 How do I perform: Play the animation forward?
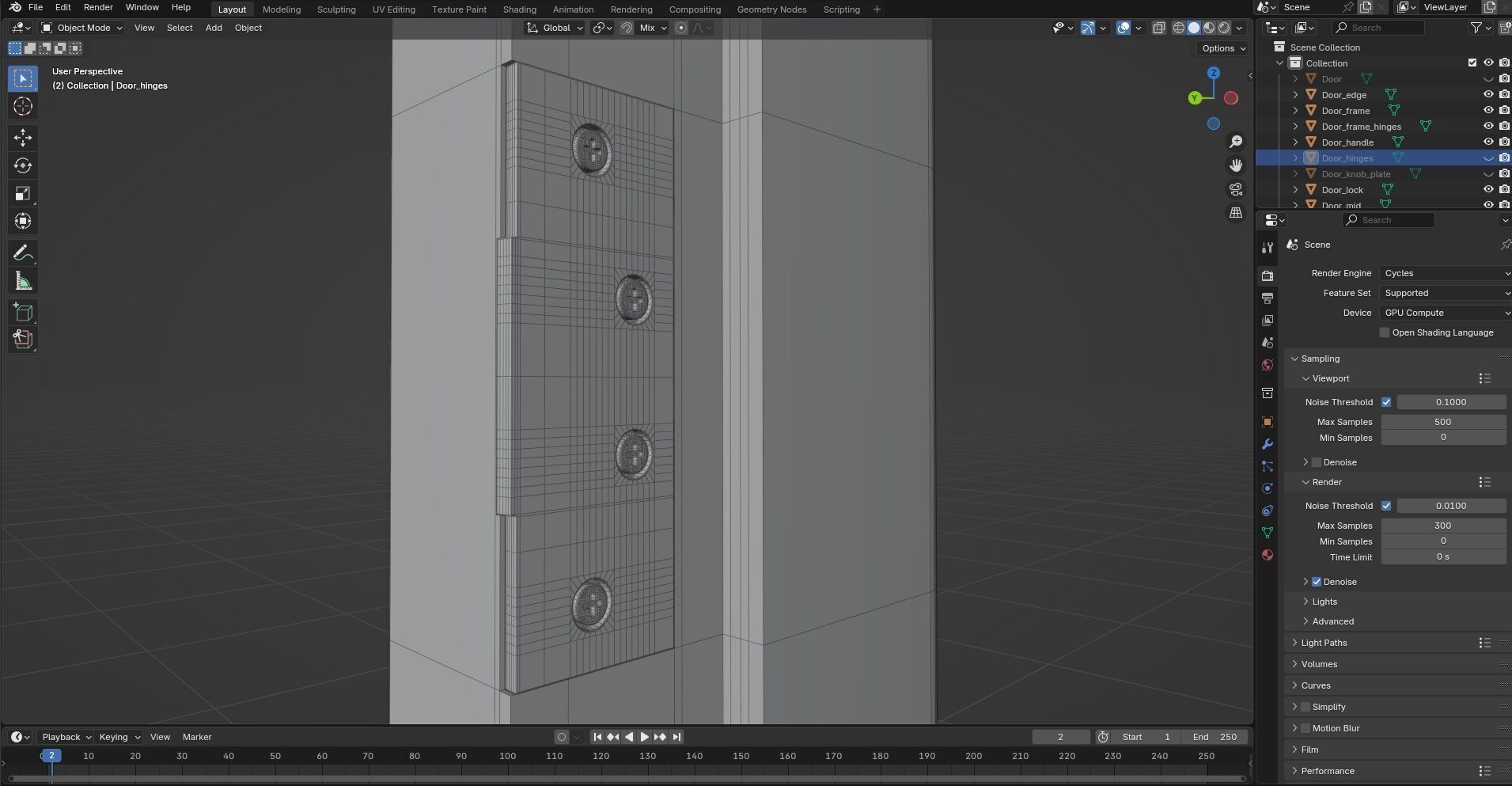644,737
